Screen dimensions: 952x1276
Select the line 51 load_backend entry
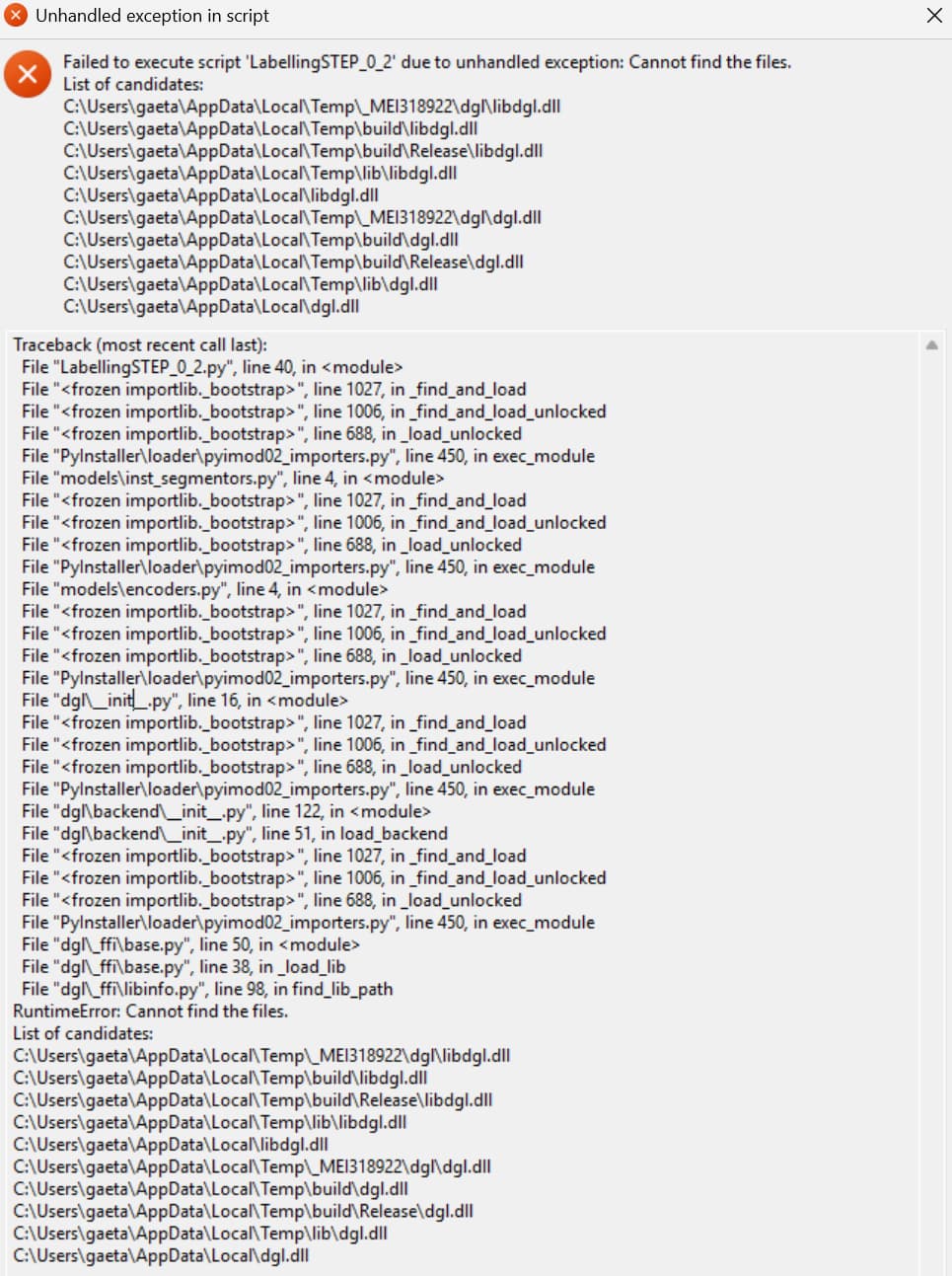[235, 834]
